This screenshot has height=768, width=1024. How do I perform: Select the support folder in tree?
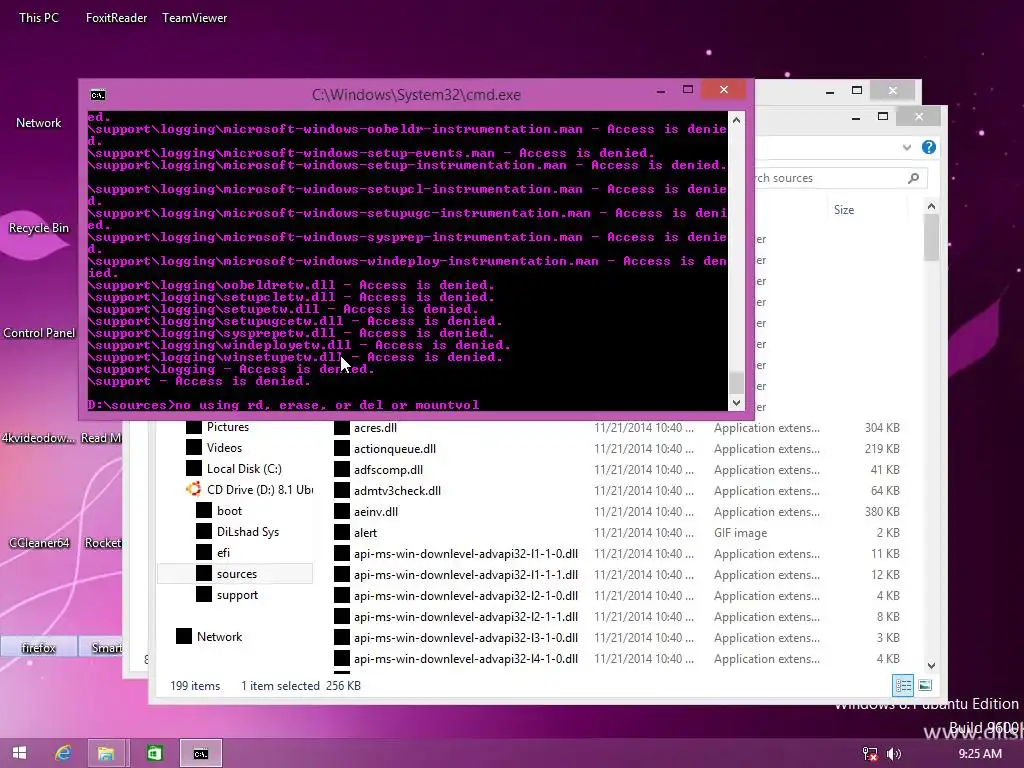click(x=237, y=595)
